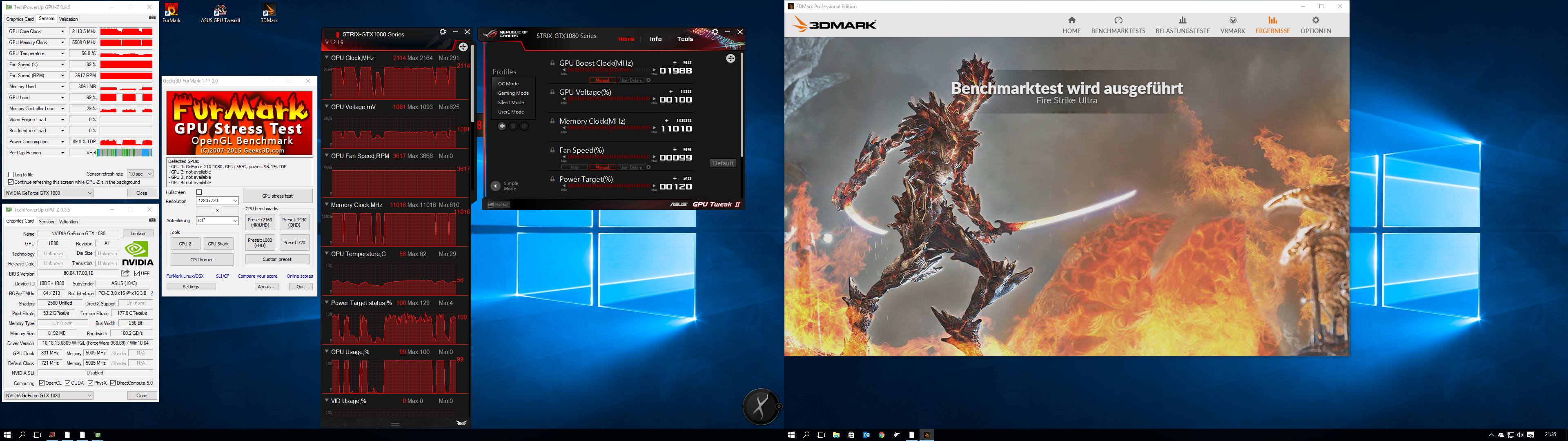Take a screenshot using GPU-Z Sensors camera icon

tap(152, 18)
